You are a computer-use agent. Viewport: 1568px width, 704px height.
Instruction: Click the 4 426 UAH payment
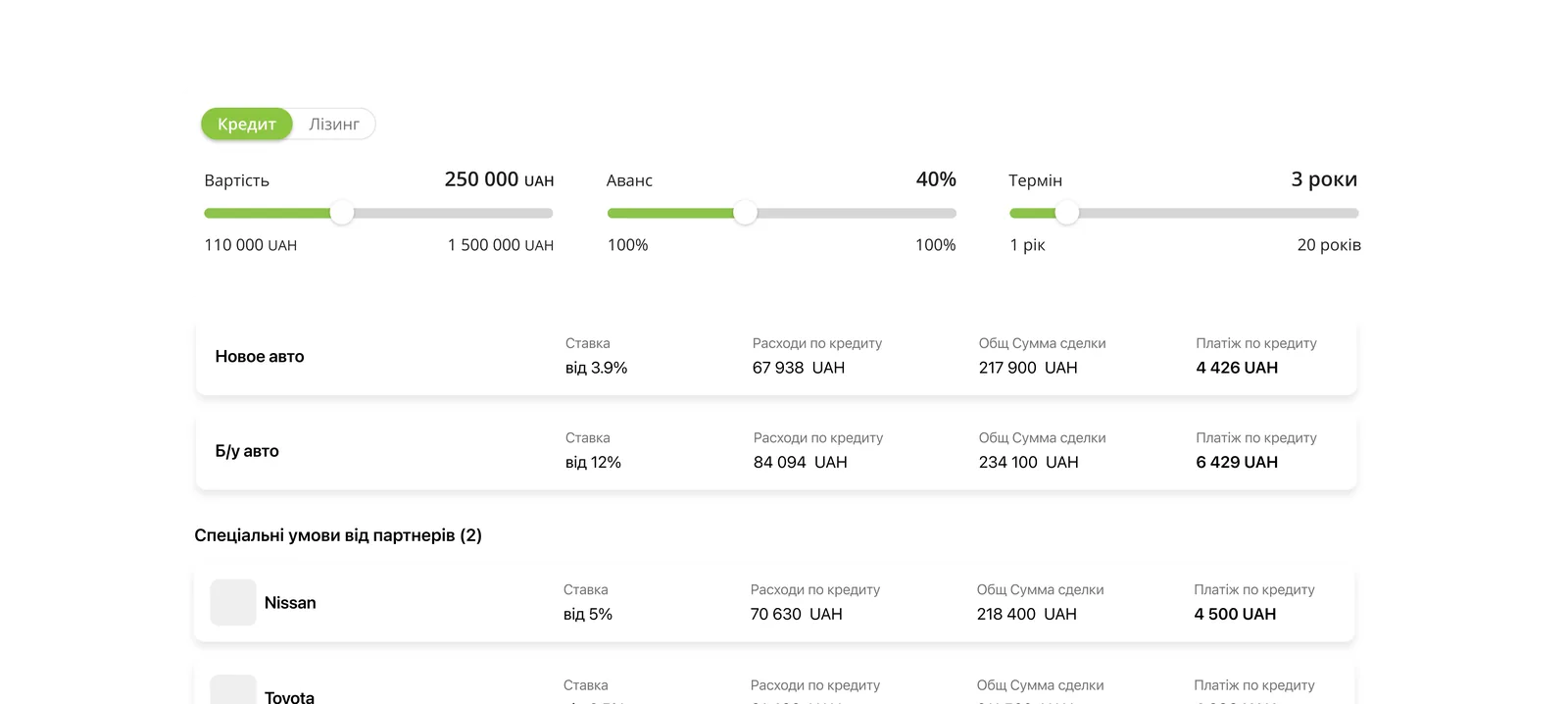(1237, 368)
